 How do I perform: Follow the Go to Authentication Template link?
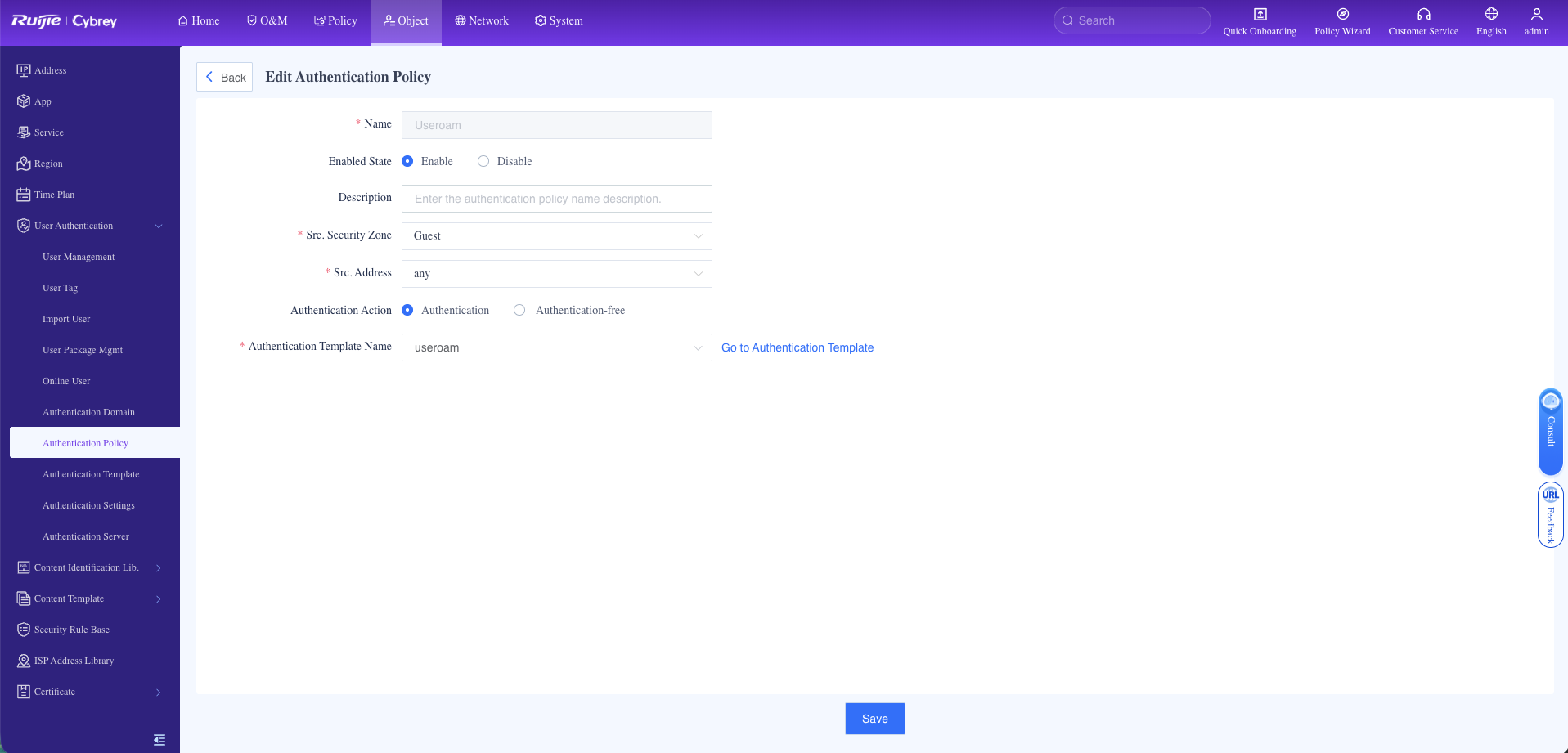point(797,347)
